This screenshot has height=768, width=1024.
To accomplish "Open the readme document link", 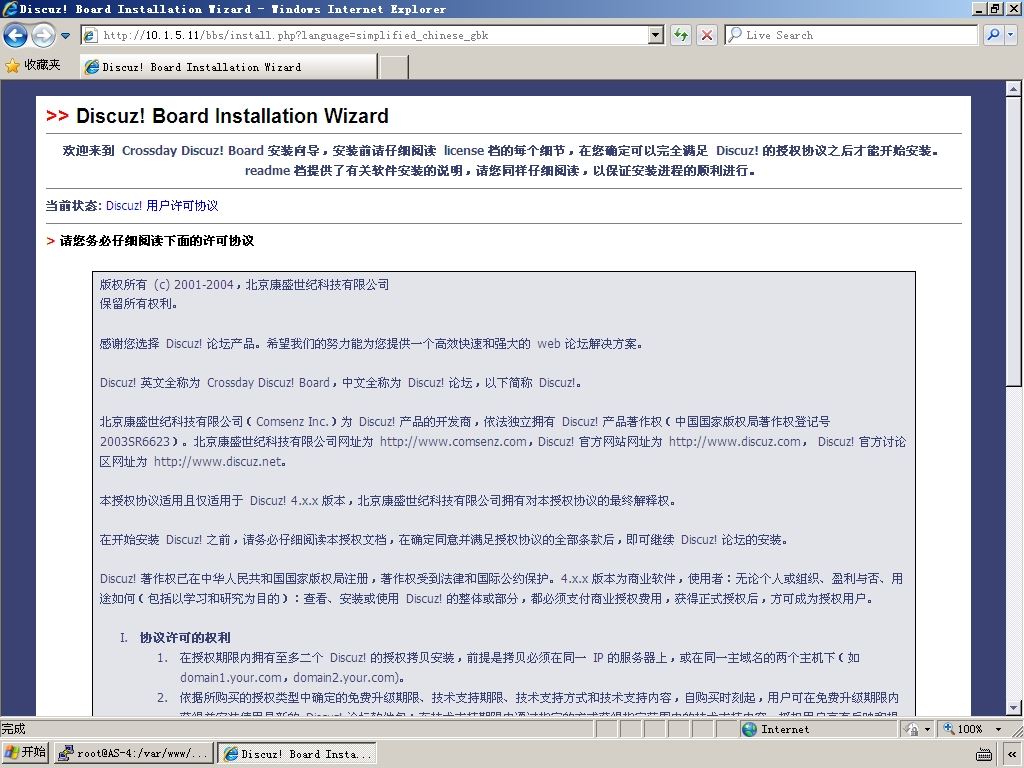I will point(267,171).
